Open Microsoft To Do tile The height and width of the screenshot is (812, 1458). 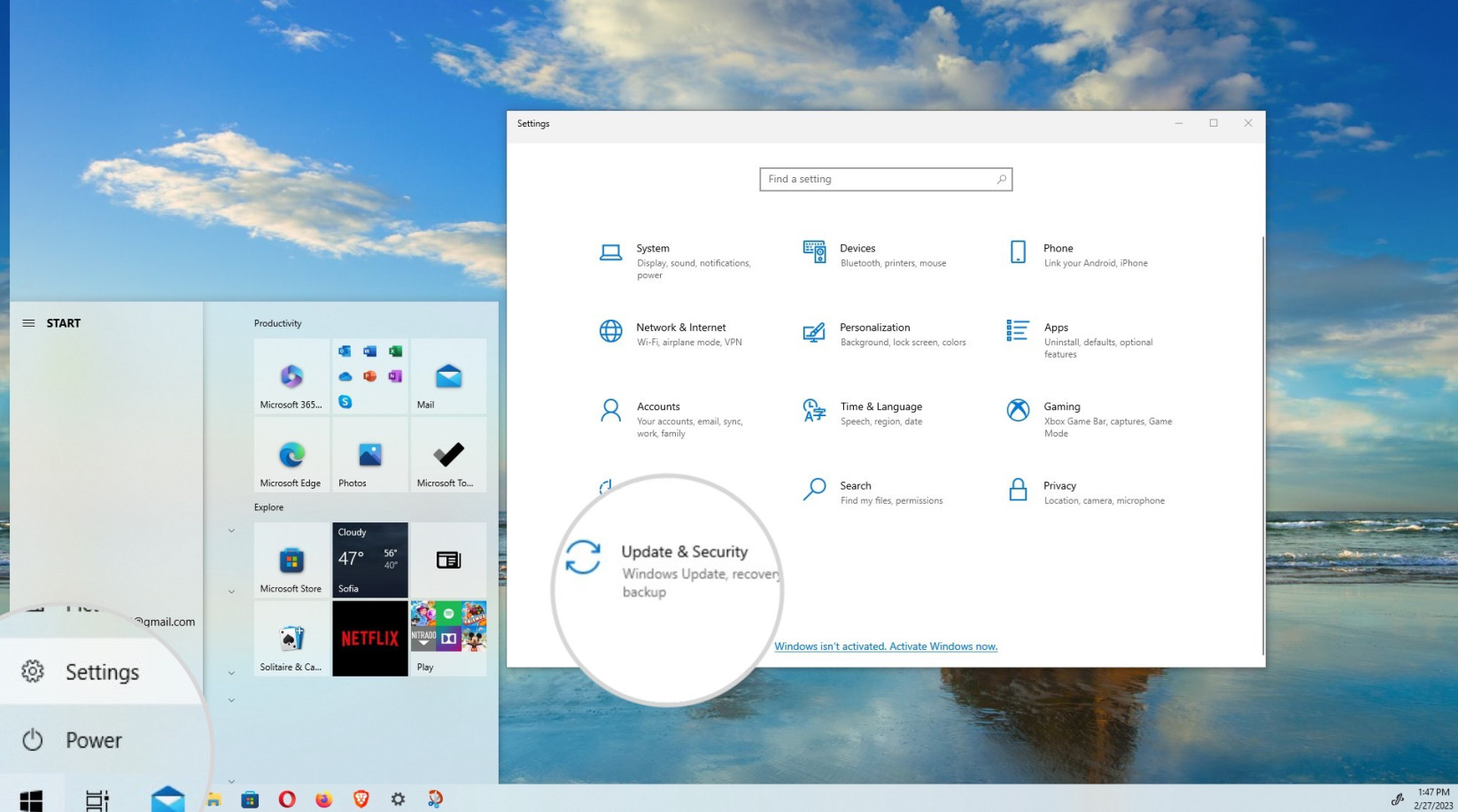[x=448, y=455]
